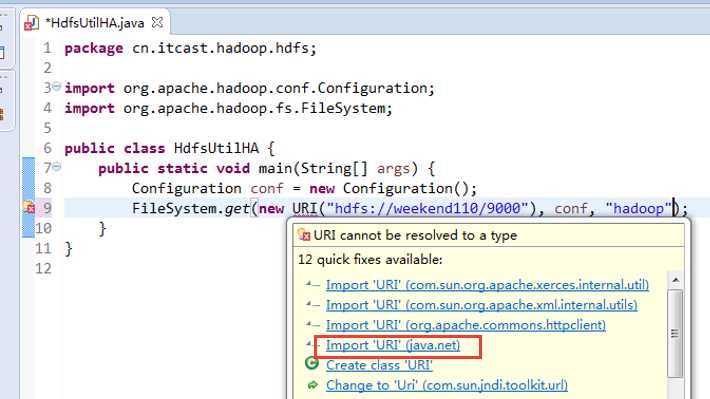Import 'URI' from com.sun.org.apache.xerces.internal.util

coord(487,285)
